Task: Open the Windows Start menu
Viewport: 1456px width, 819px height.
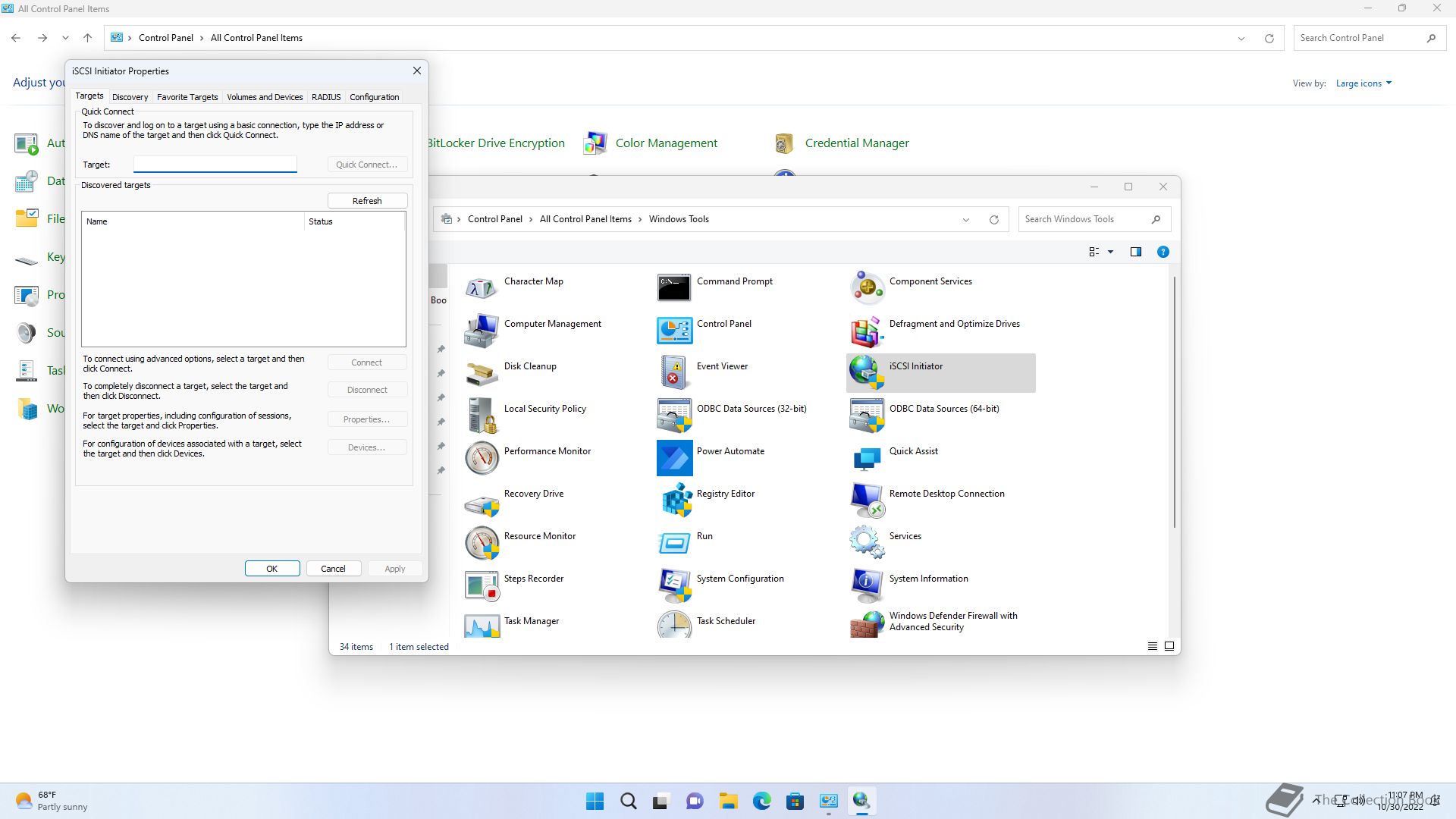Action: coord(595,801)
